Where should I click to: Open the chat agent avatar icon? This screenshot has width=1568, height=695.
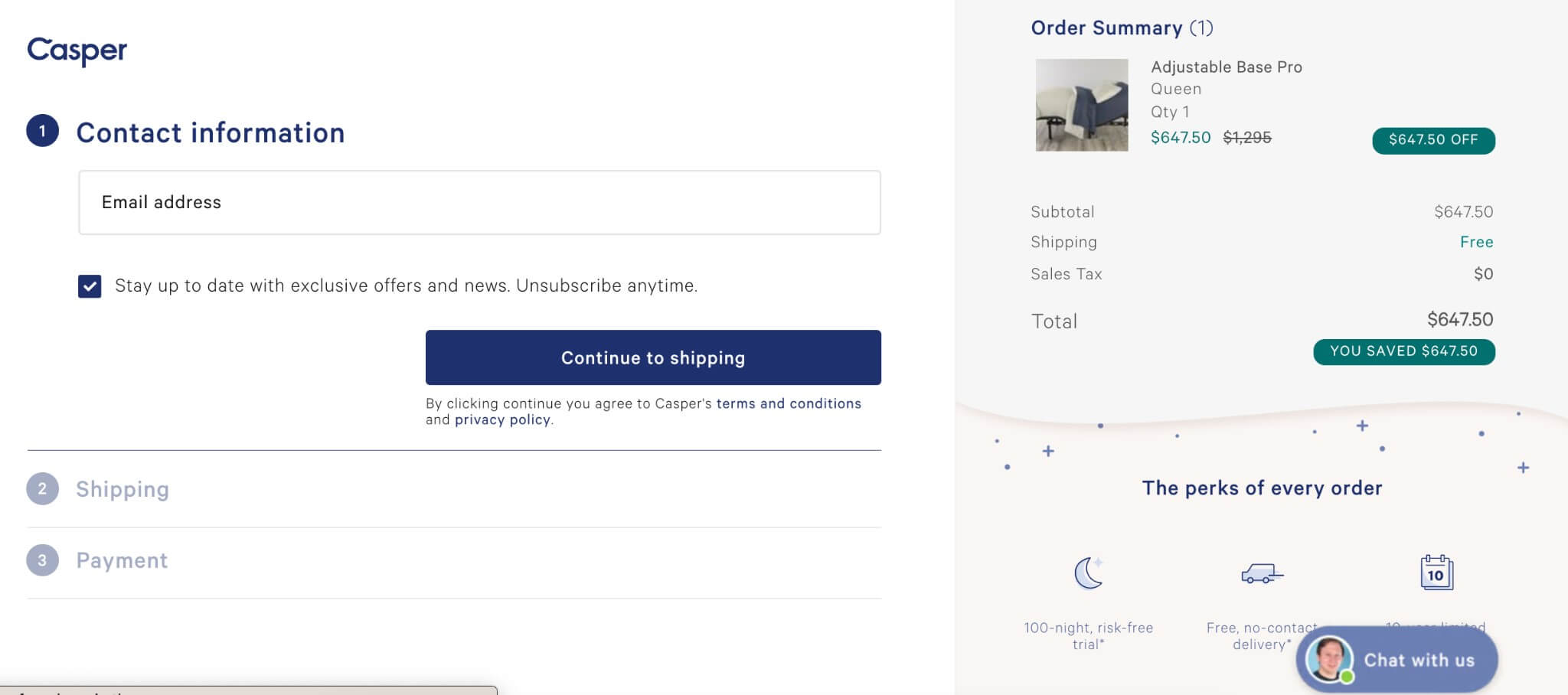tap(1330, 659)
